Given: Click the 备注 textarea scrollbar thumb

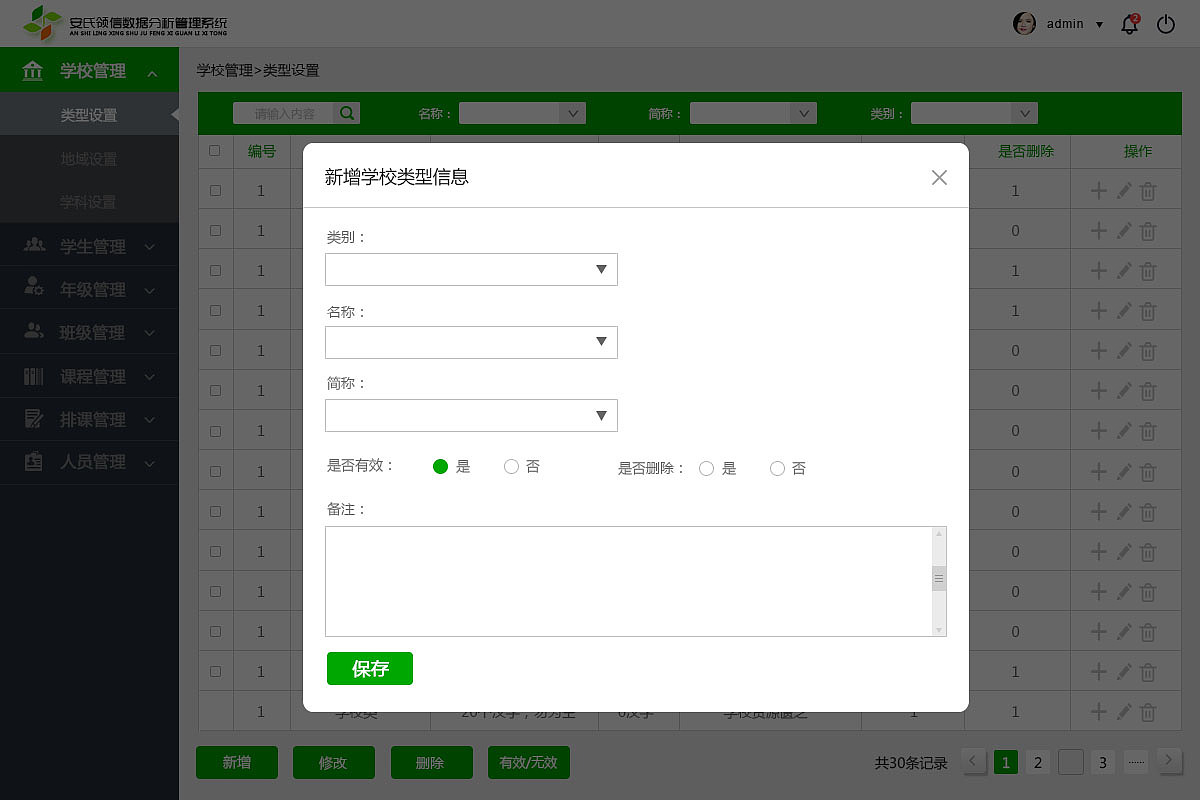Looking at the screenshot, I should [939, 578].
